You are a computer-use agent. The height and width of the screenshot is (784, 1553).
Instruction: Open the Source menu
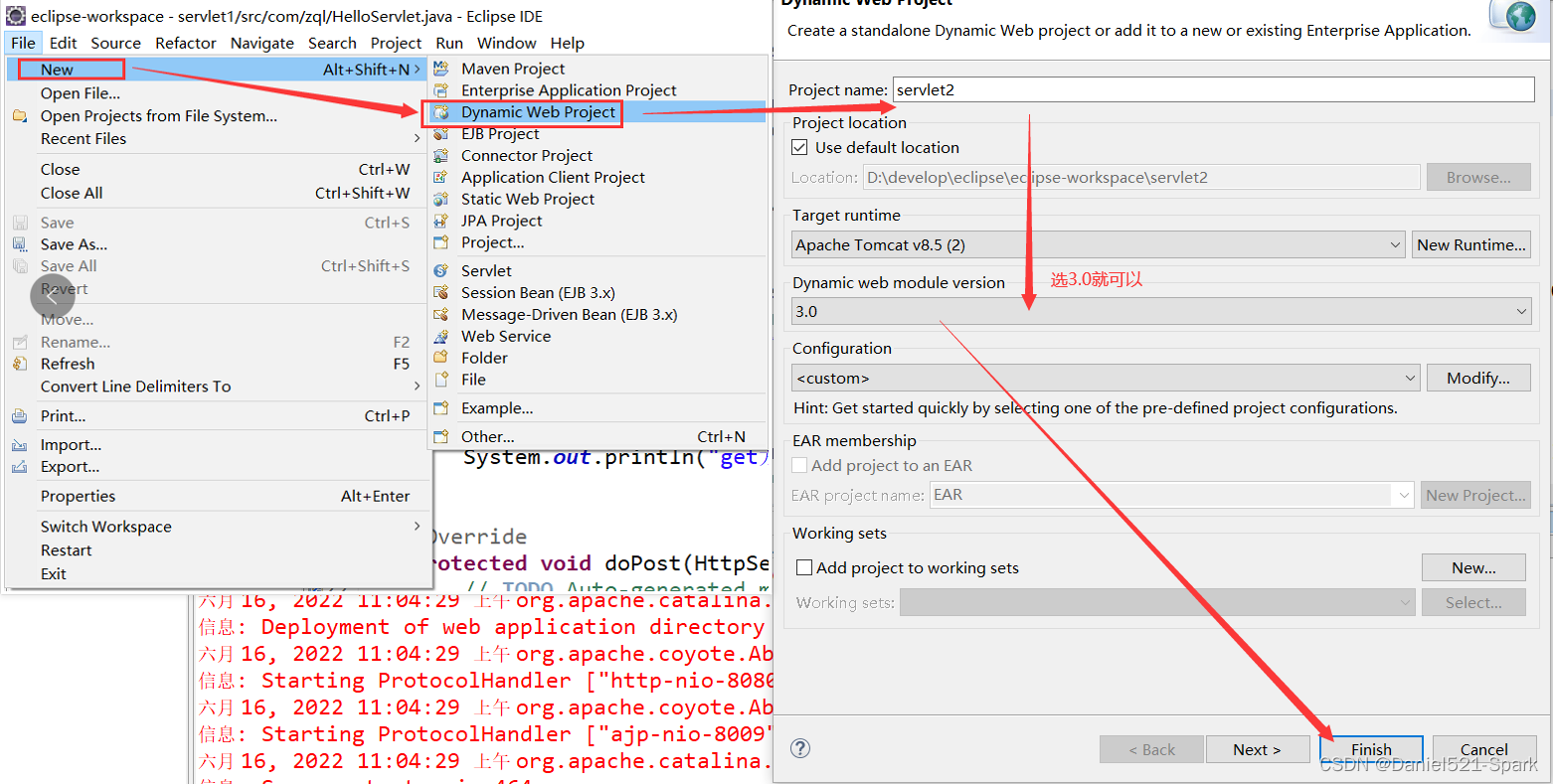click(115, 43)
